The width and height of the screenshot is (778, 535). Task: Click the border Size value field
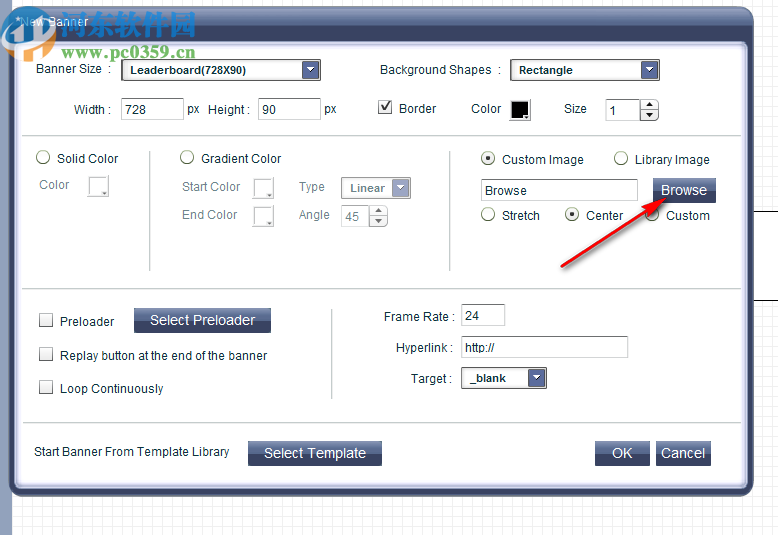623,110
